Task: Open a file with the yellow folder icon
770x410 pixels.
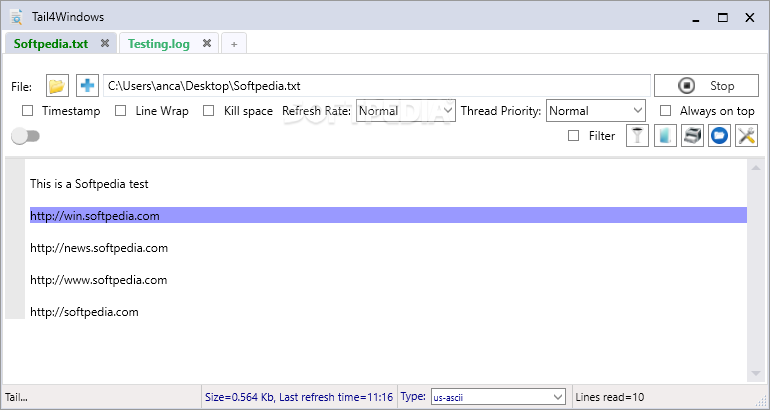Action: tap(57, 86)
